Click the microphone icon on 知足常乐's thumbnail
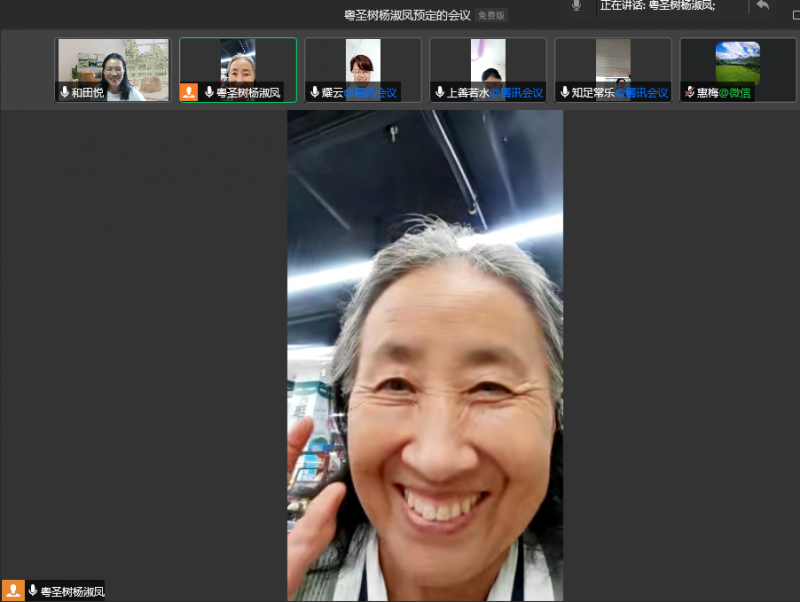Viewport: 800px width, 602px height. click(564, 92)
